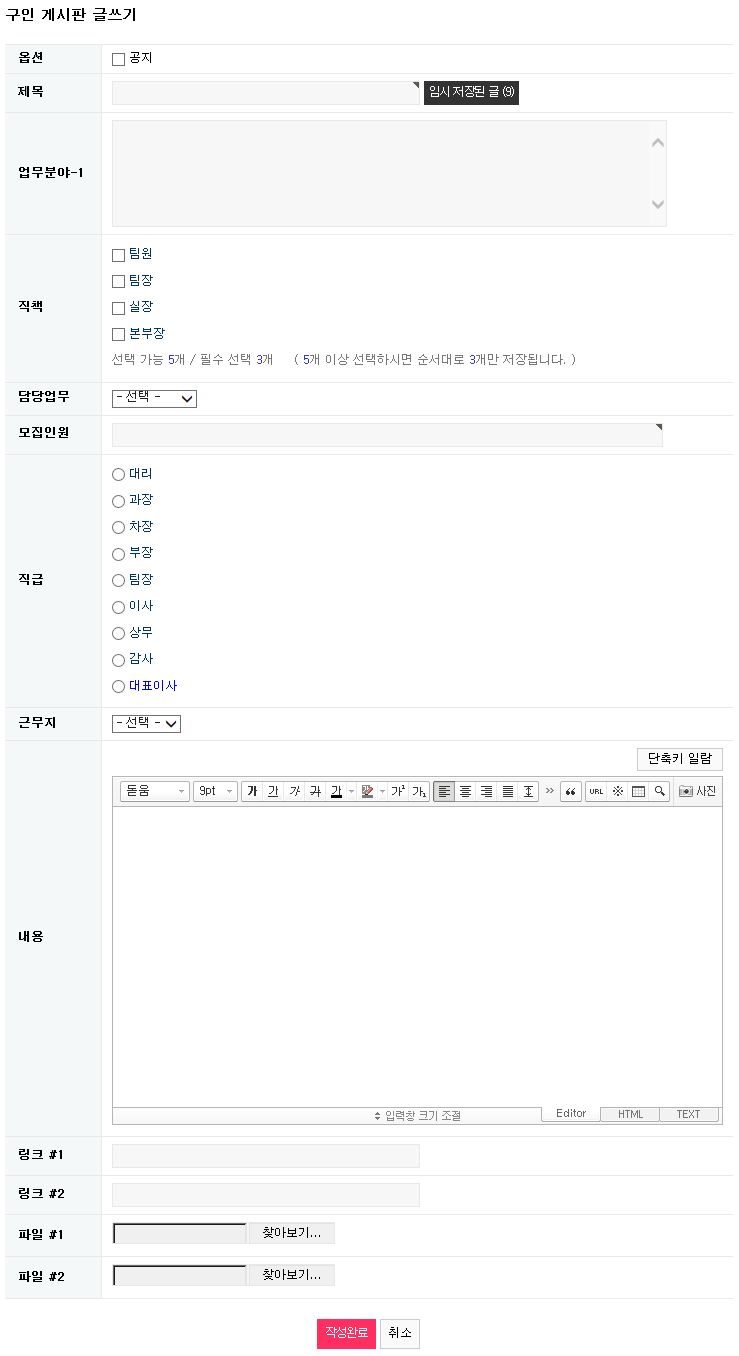
Task: Insert a blockquote using quote icon
Action: pyautogui.click(x=571, y=791)
